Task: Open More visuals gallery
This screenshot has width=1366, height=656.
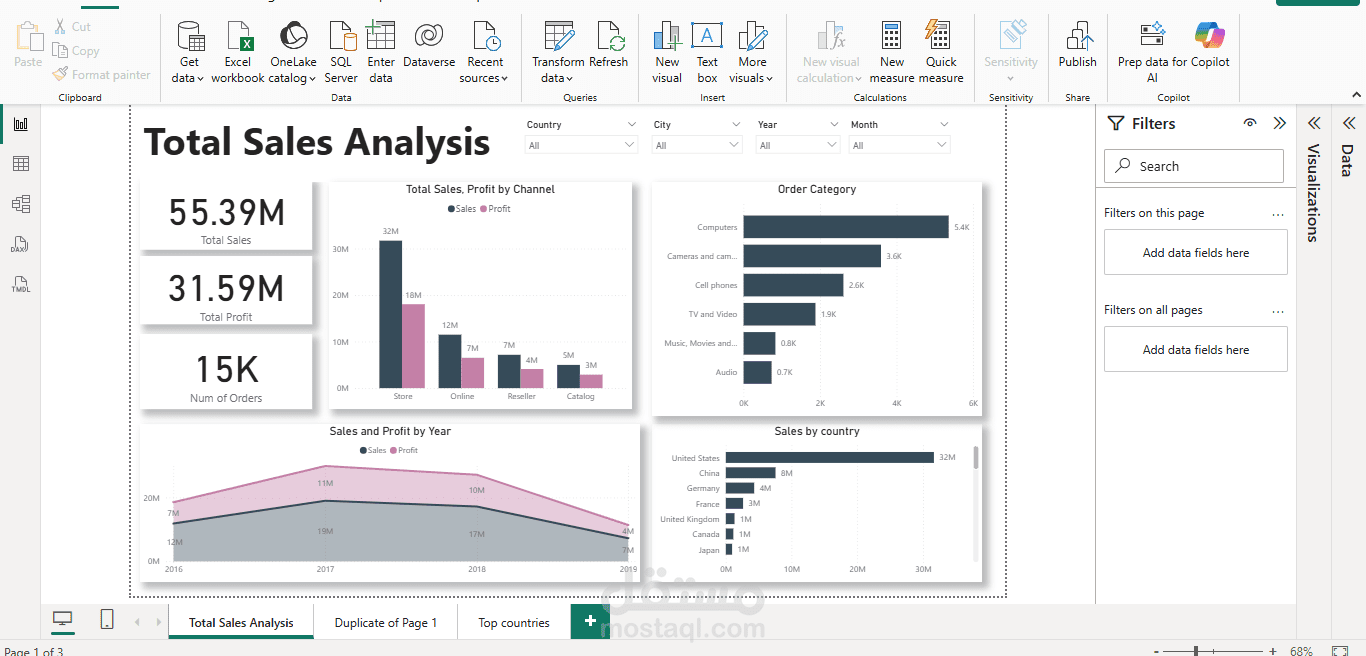Action: (x=752, y=52)
